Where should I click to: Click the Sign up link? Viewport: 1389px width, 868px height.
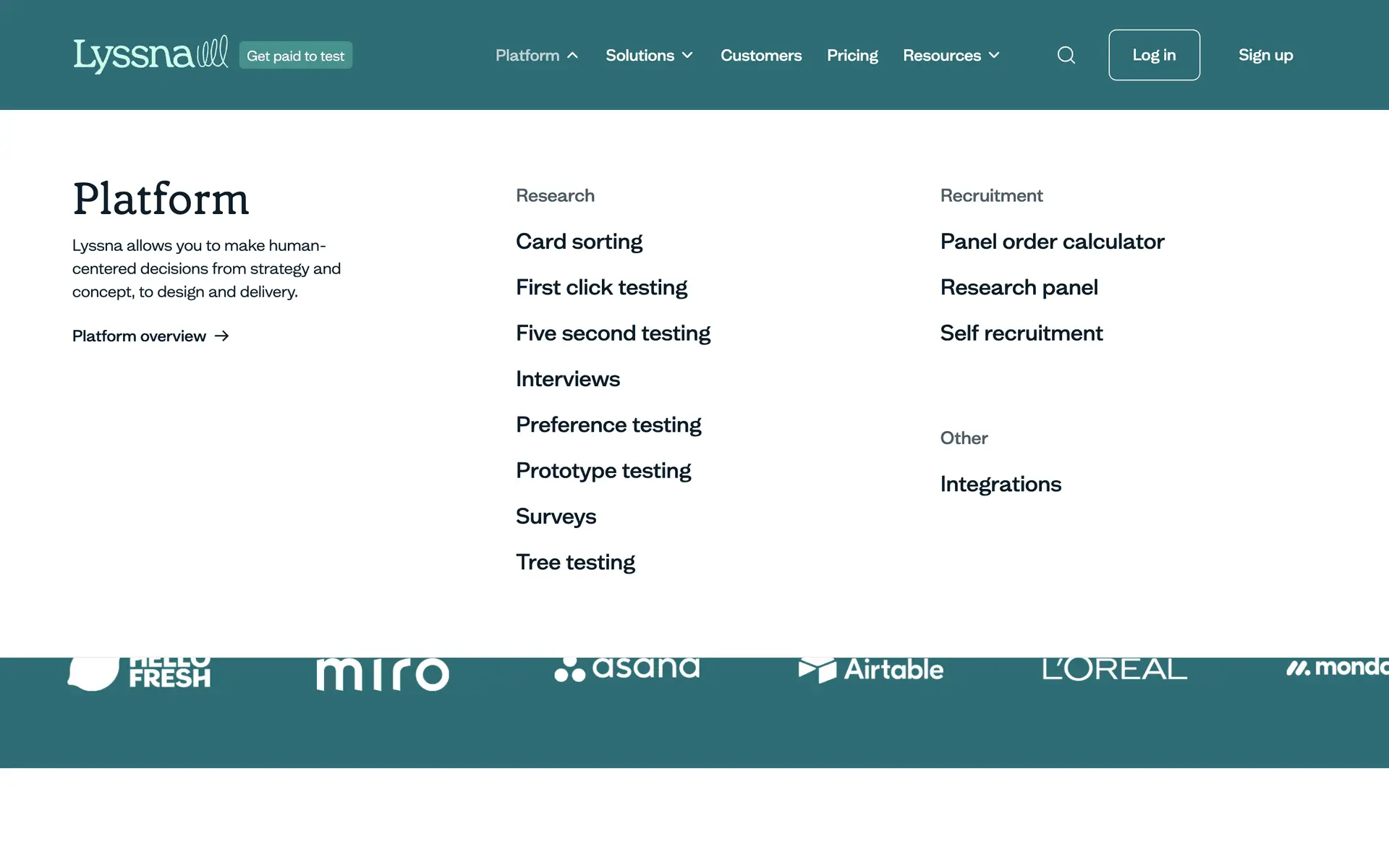[x=1265, y=55]
